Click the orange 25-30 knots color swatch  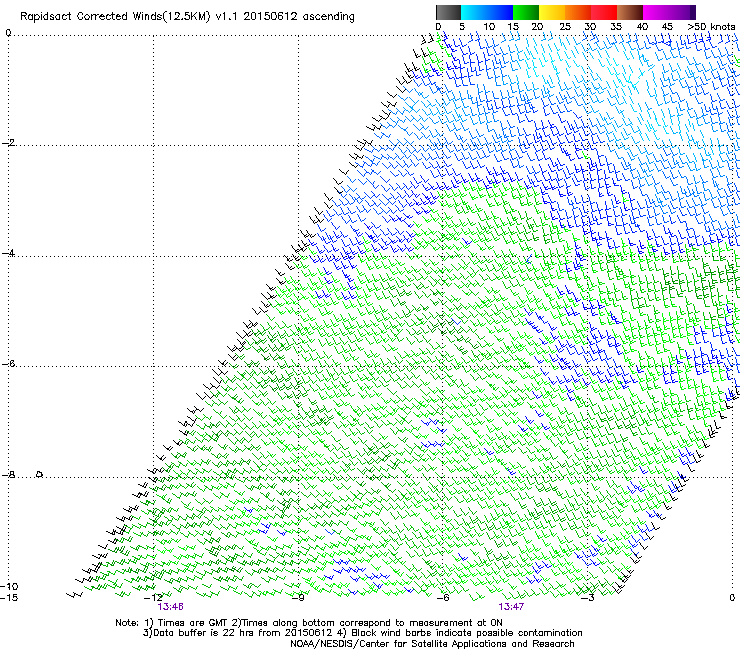(578, 12)
